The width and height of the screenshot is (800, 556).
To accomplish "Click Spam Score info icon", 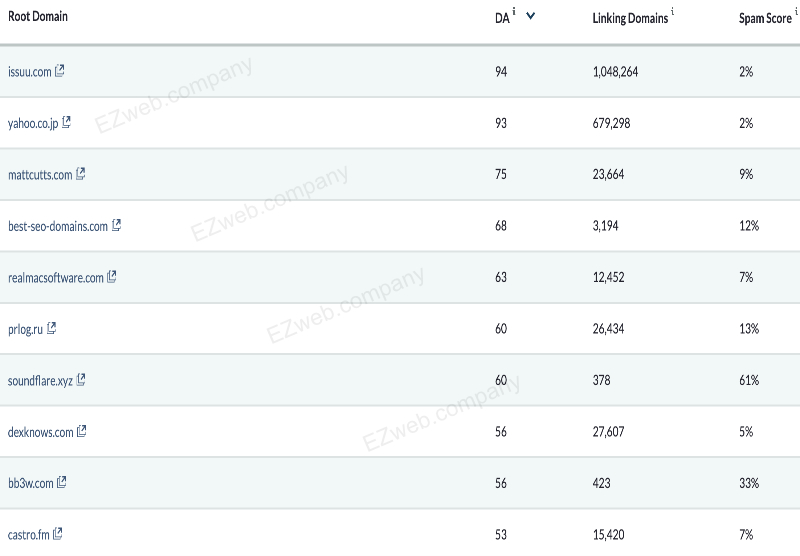I will pyautogui.click(x=796, y=13).
